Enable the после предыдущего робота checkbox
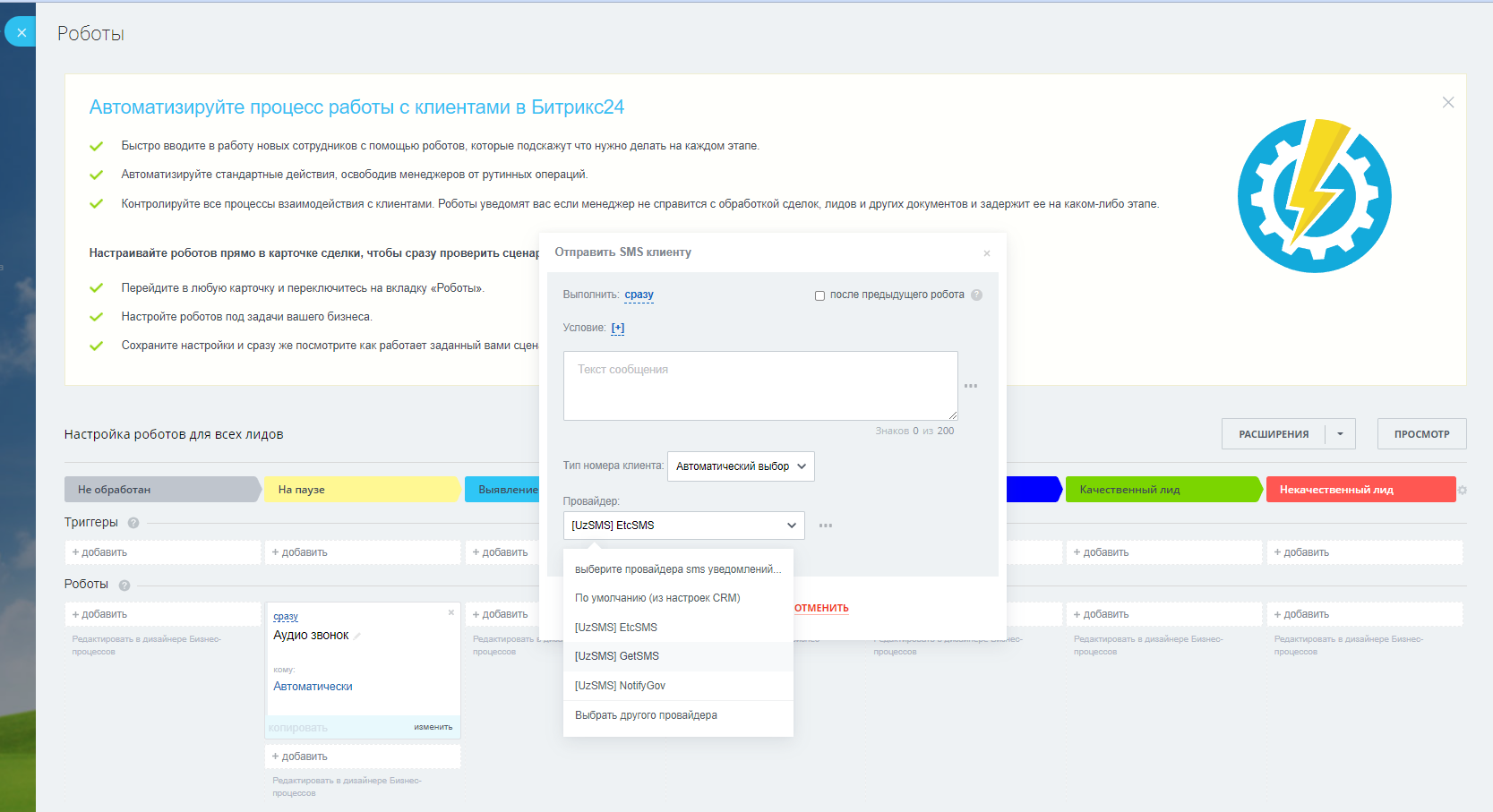This screenshot has height=812, width=1493. tap(819, 295)
